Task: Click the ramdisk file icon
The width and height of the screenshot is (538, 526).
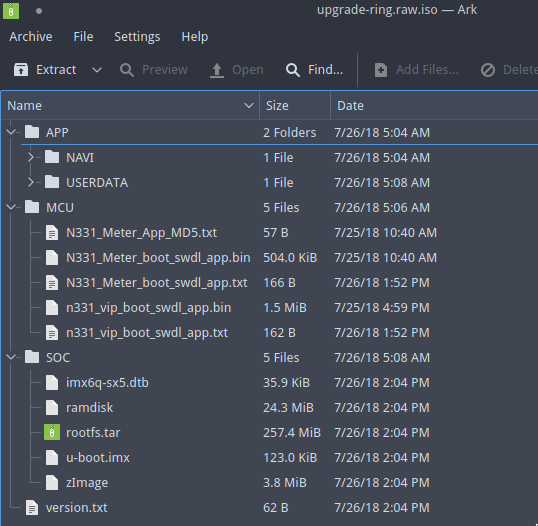Action: click(52, 408)
